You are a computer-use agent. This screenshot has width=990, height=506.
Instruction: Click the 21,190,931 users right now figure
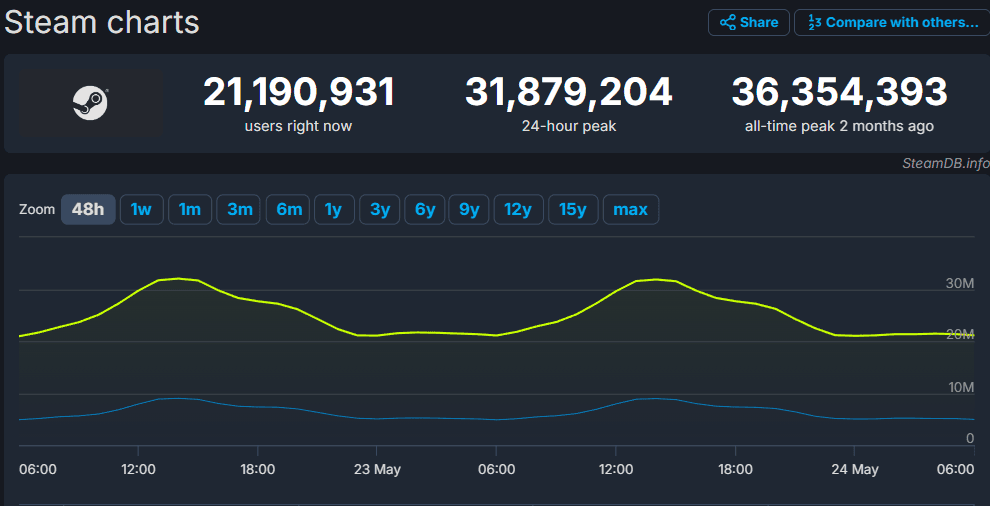pyautogui.click(x=299, y=92)
